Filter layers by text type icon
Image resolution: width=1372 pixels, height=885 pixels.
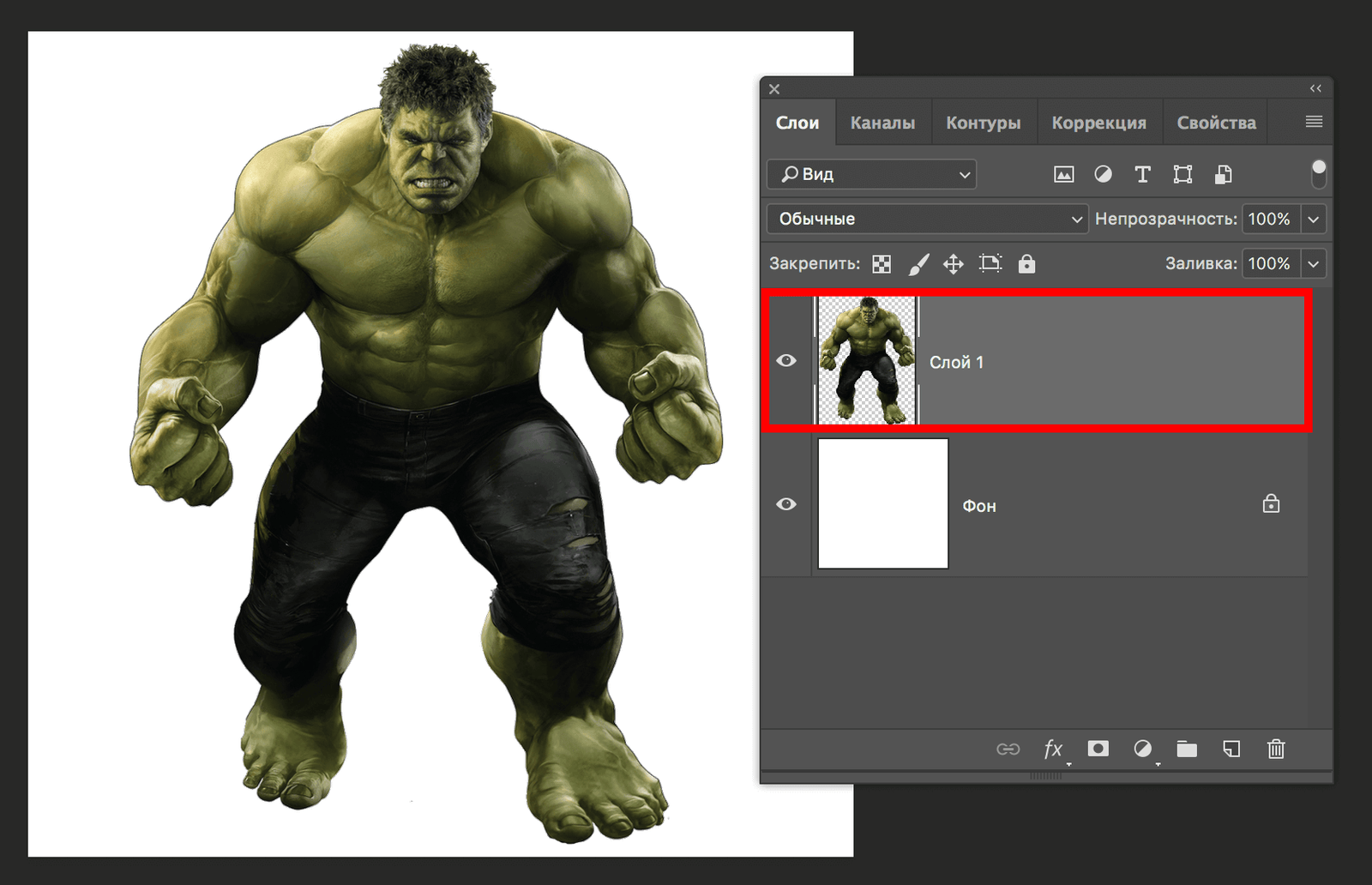pos(1142,175)
